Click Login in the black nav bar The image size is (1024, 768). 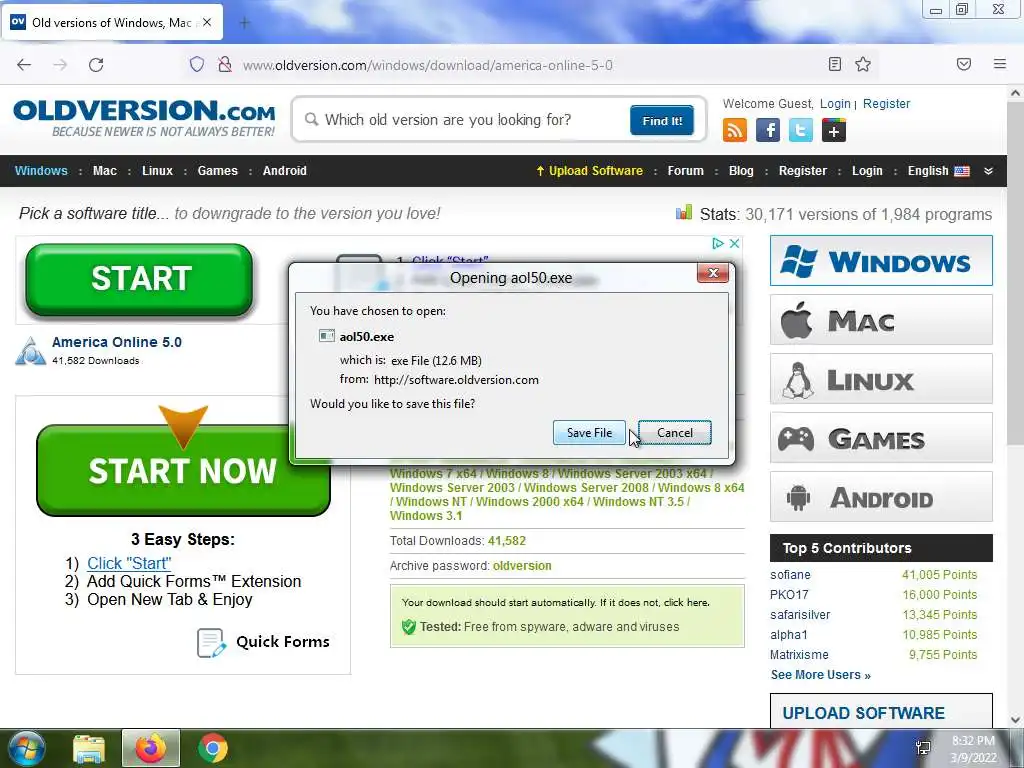(867, 171)
